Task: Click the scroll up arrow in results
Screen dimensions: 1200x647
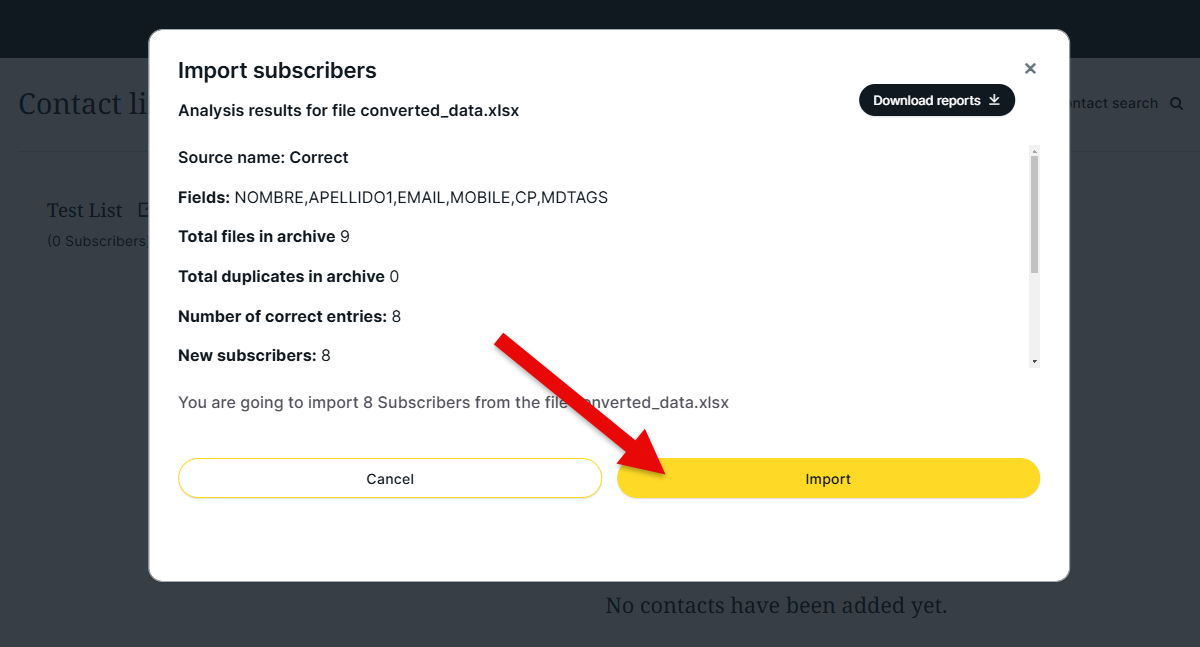Action: coord(1034,151)
